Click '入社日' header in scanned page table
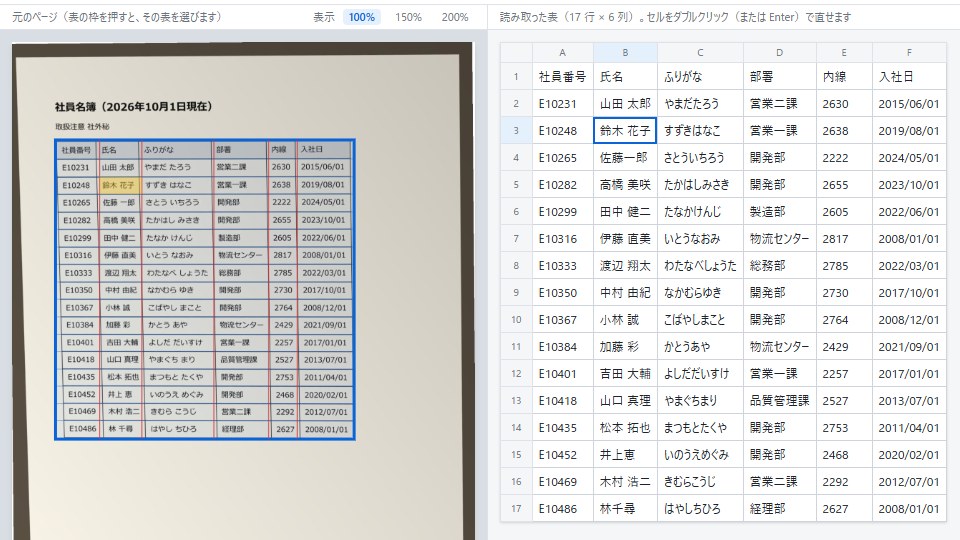Screen dimensions: 960x540 click(x=312, y=149)
